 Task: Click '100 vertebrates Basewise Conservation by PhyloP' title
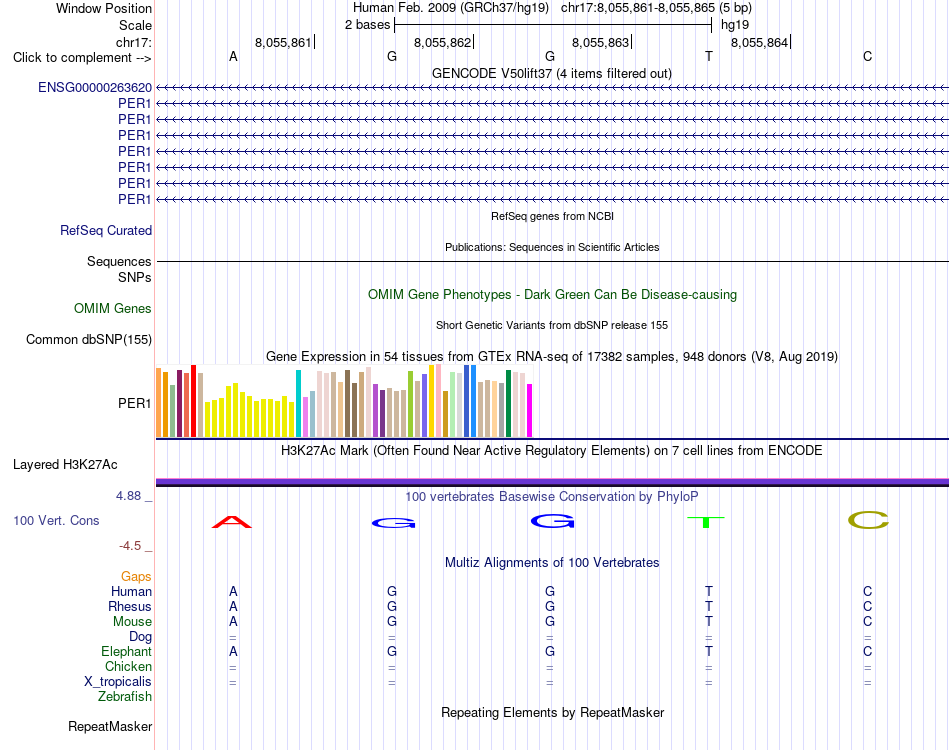(552, 497)
